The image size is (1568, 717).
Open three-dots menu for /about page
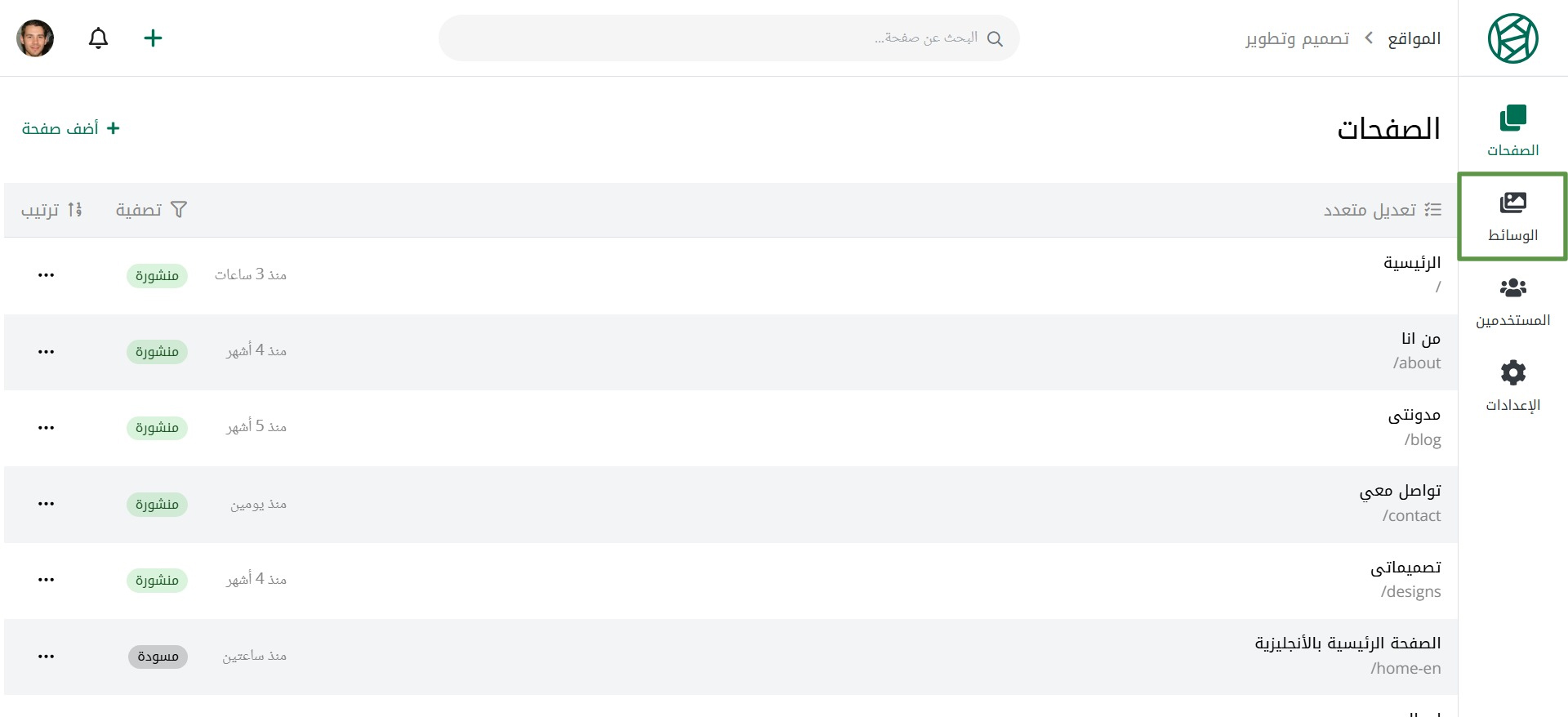[46, 352]
